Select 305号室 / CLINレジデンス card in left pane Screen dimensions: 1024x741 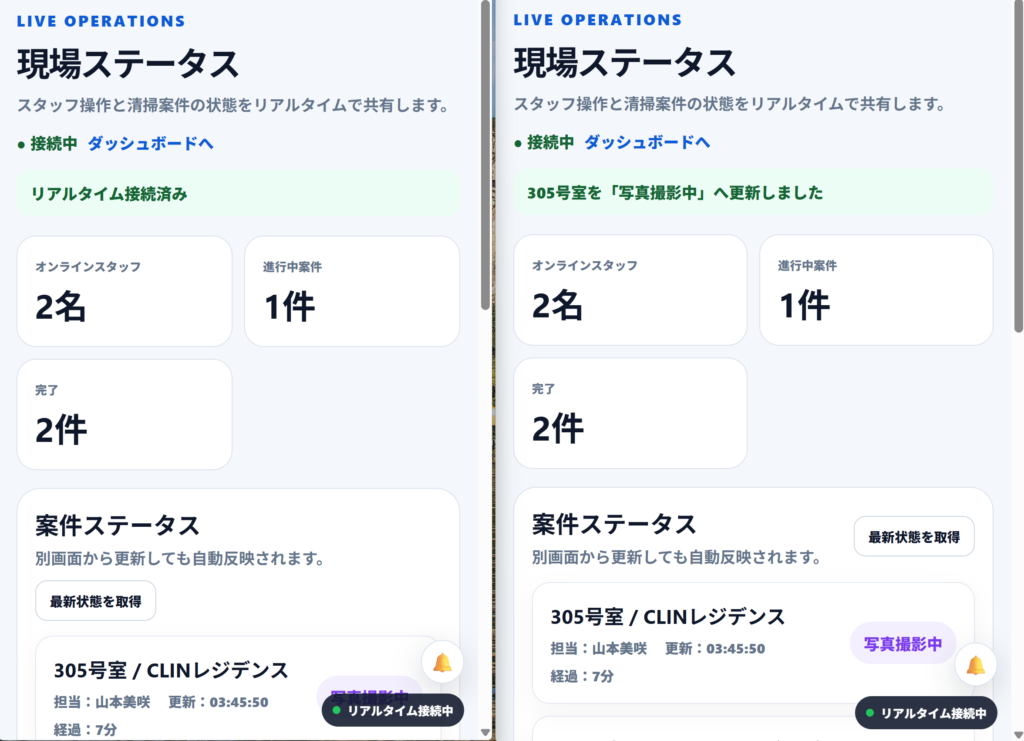pyautogui.click(x=238, y=688)
